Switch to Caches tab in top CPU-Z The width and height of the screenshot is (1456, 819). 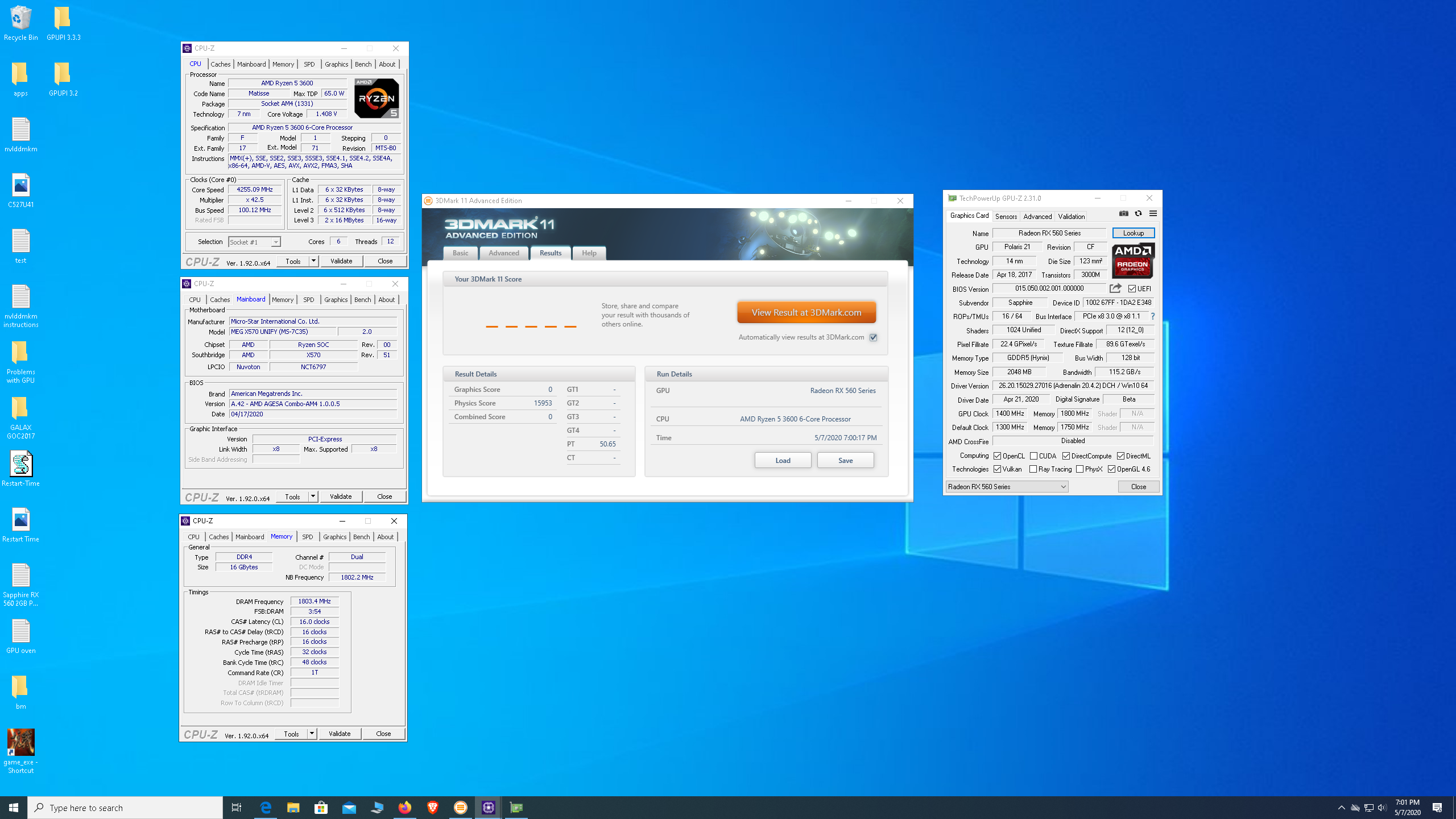tap(220, 64)
